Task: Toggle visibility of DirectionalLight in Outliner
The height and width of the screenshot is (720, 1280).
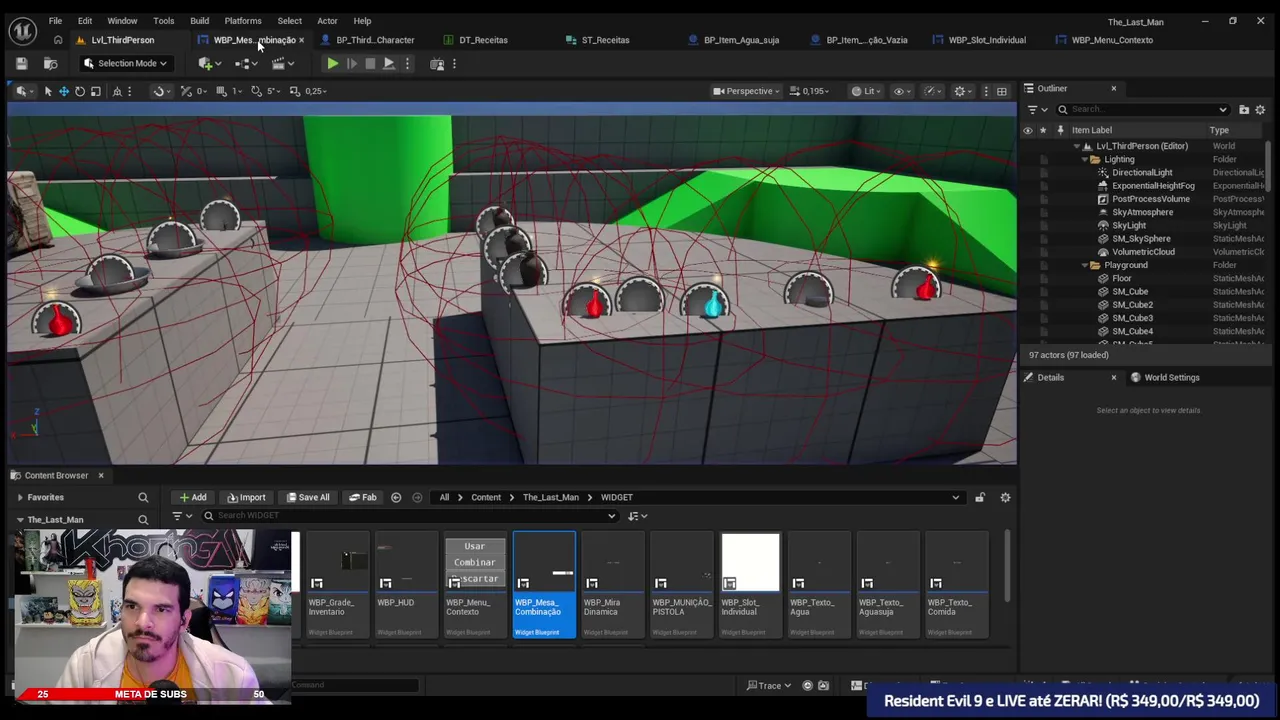Action: point(1027,172)
